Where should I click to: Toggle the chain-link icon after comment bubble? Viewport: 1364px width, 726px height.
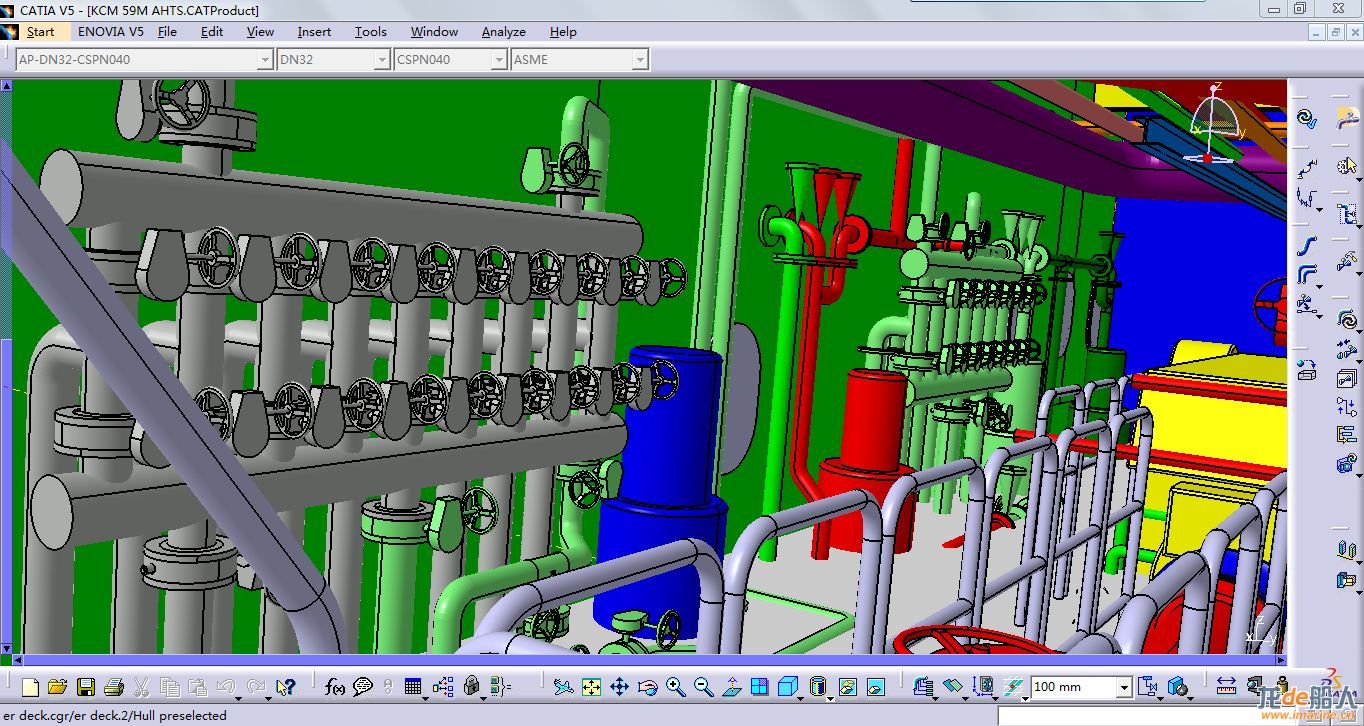tap(388, 687)
